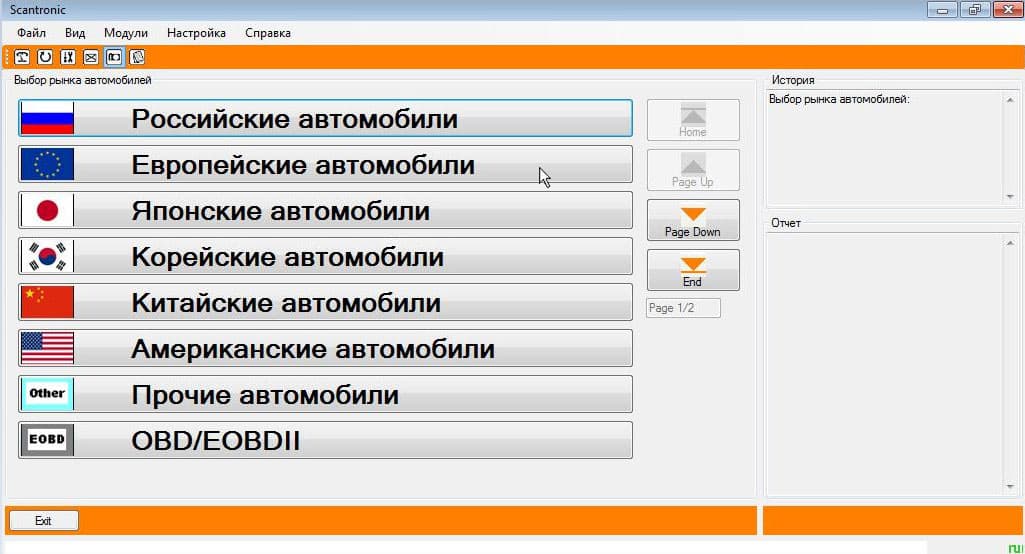Restore down the Scantronic window
1025x554 pixels.
click(975, 10)
